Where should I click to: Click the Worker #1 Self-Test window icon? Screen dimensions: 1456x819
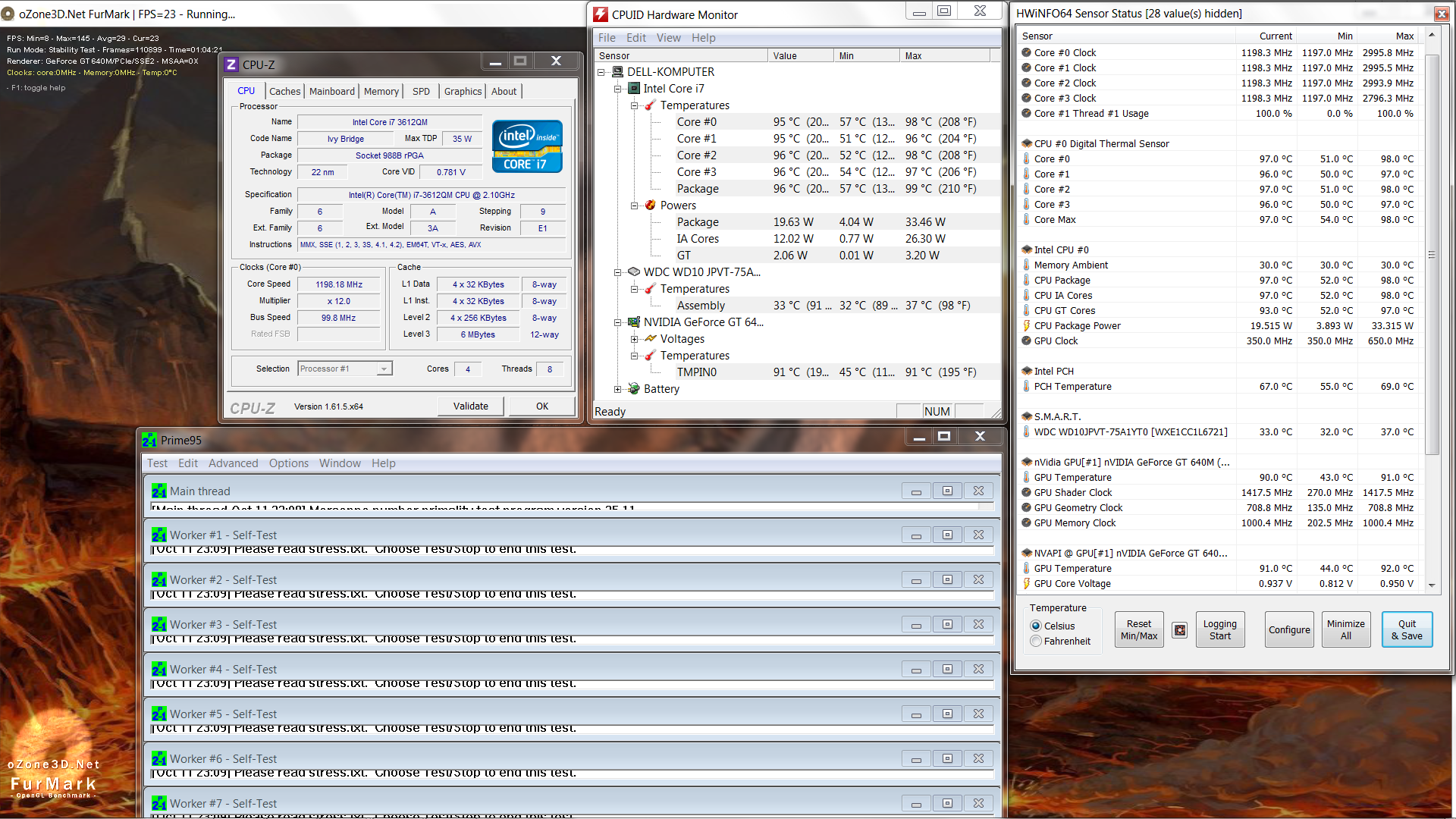point(158,535)
